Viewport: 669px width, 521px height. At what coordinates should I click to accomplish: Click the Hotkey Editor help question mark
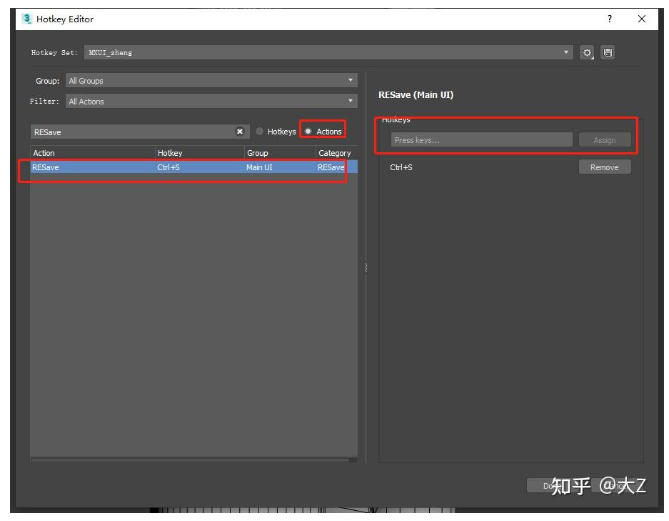(610, 19)
